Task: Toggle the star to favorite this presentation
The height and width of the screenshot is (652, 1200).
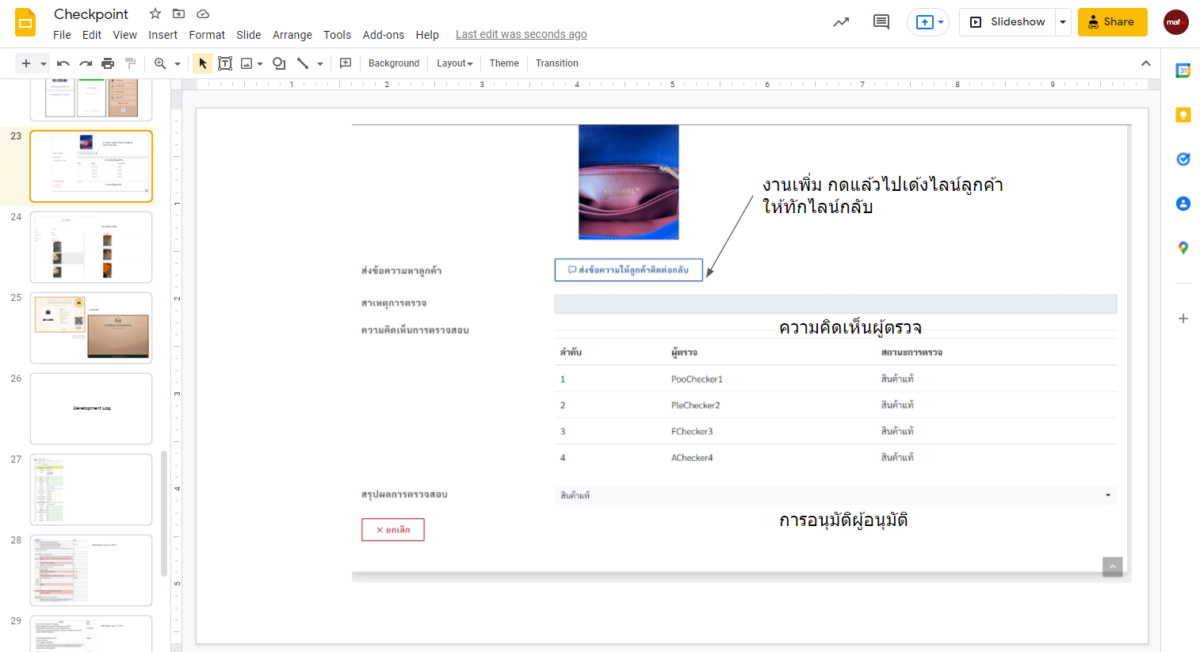Action: [x=154, y=13]
